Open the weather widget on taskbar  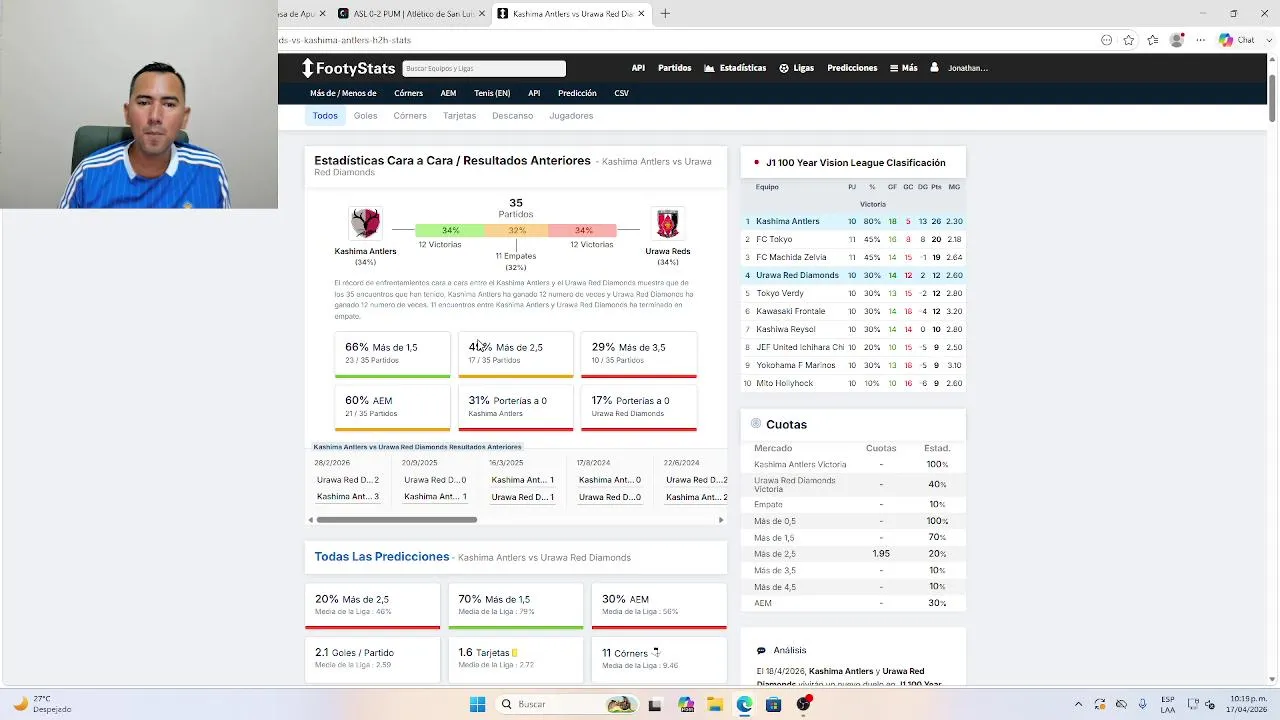42,704
